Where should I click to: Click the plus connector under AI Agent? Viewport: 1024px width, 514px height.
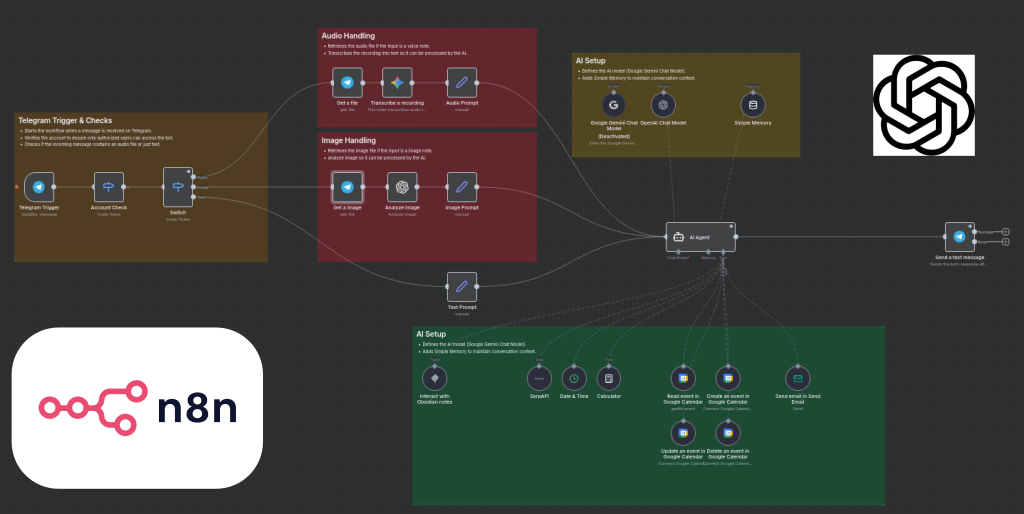(x=722, y=271)
